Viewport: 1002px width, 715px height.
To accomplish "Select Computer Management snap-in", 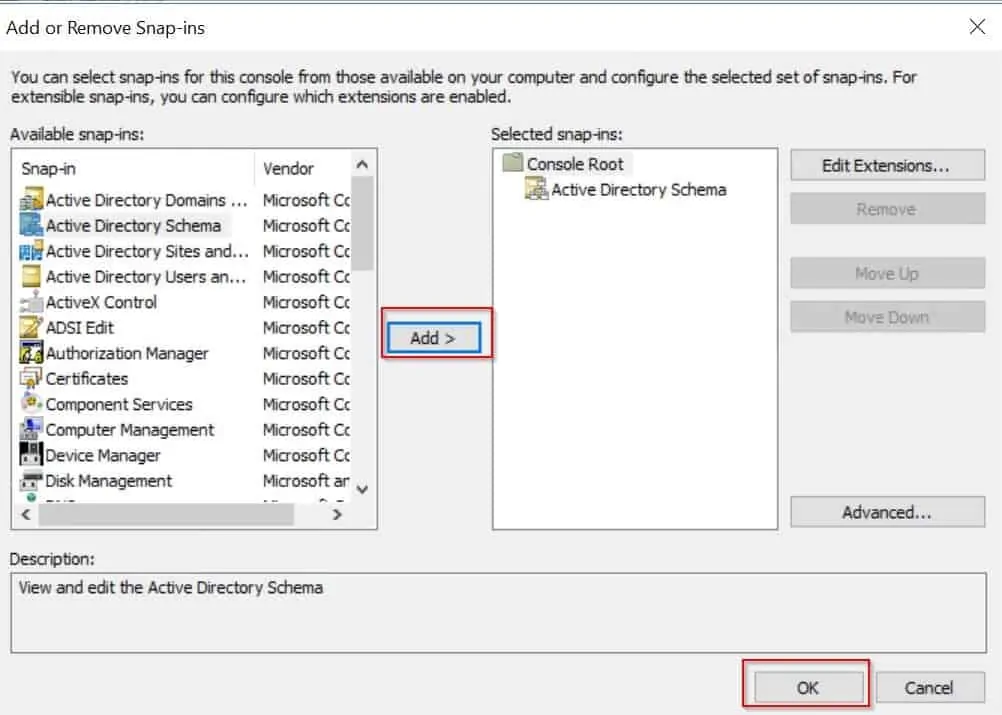I will point(130,431).
